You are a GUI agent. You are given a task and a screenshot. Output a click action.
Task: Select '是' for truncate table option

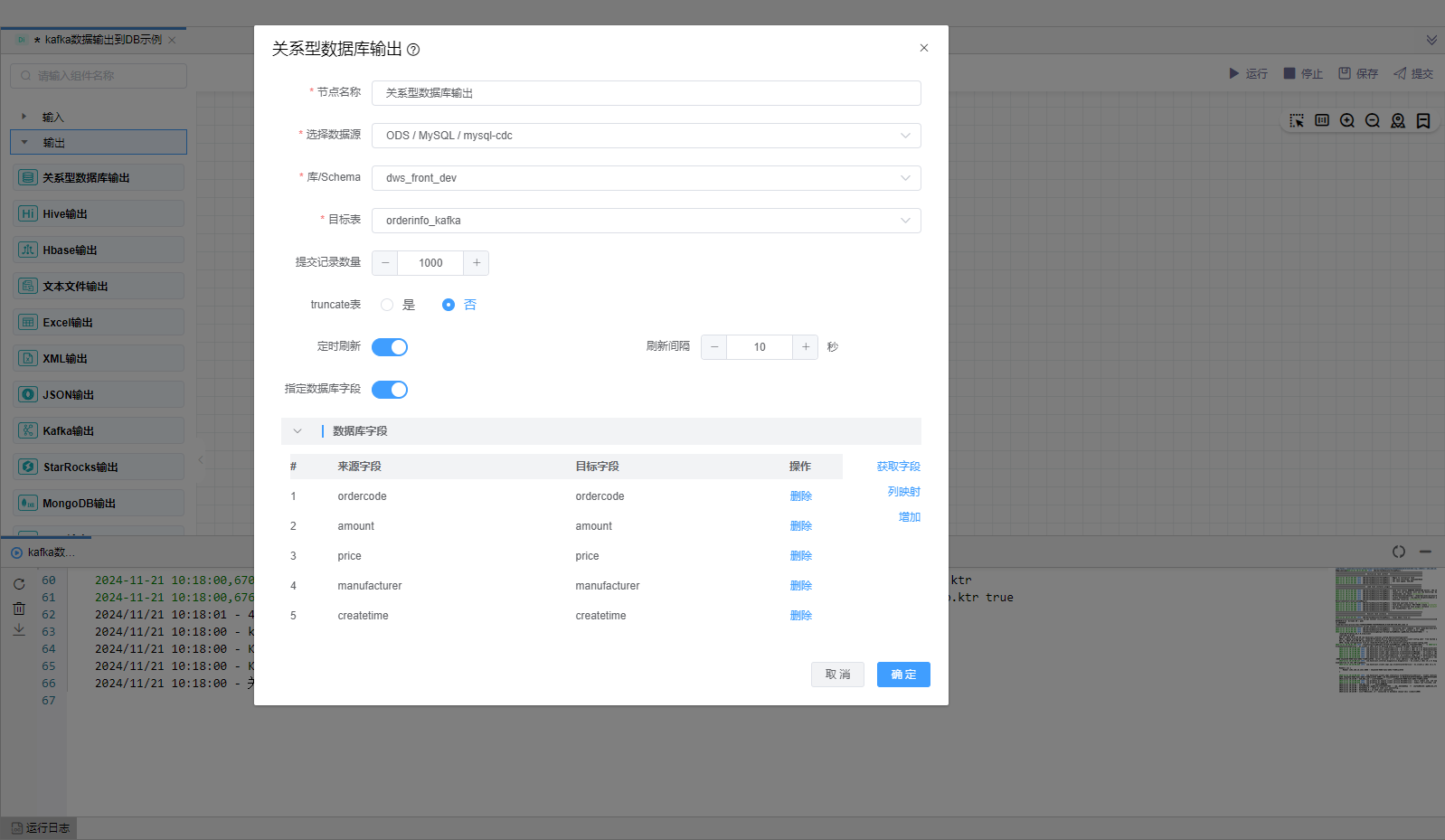[x=387, y=305]
